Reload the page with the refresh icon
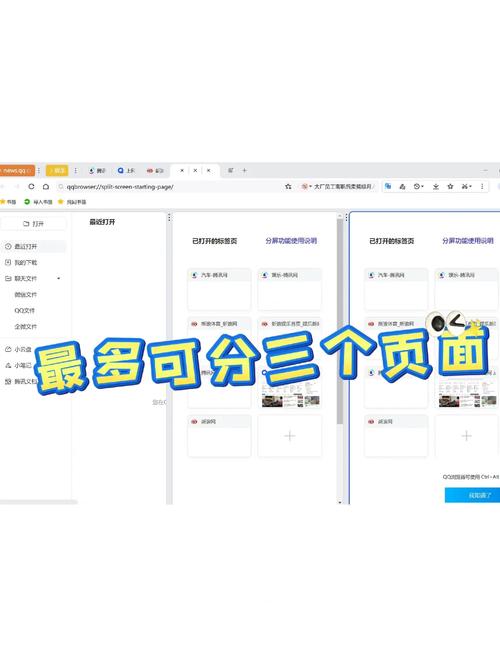500x653 pixels. (31, 187)
